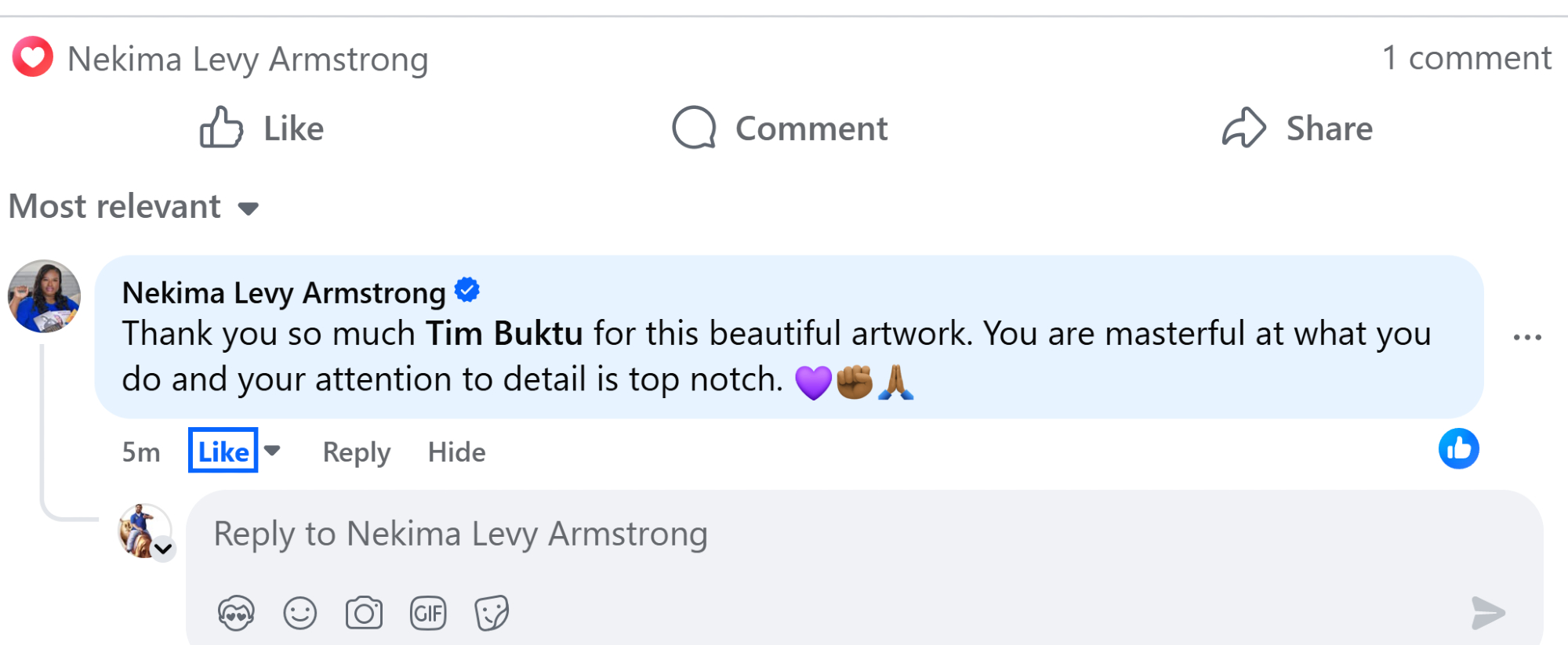Reply to Nekima's comment
Image resolution: width=1568 pixels, height=645 pixels.
357,452
